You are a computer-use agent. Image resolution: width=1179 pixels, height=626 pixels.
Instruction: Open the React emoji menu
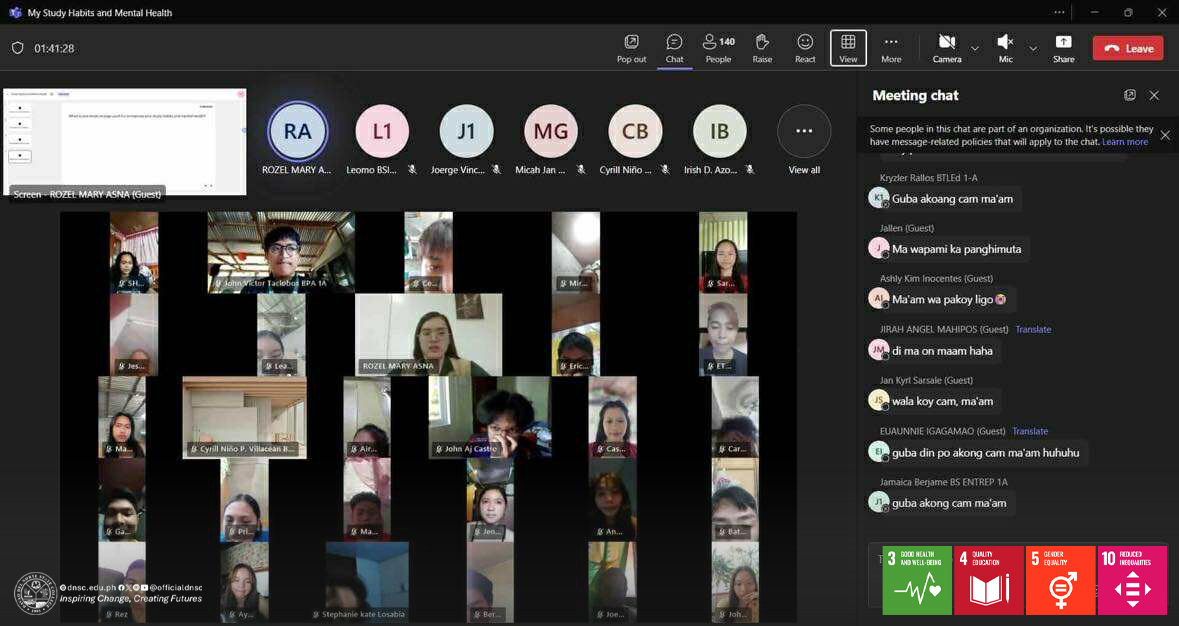805,47
